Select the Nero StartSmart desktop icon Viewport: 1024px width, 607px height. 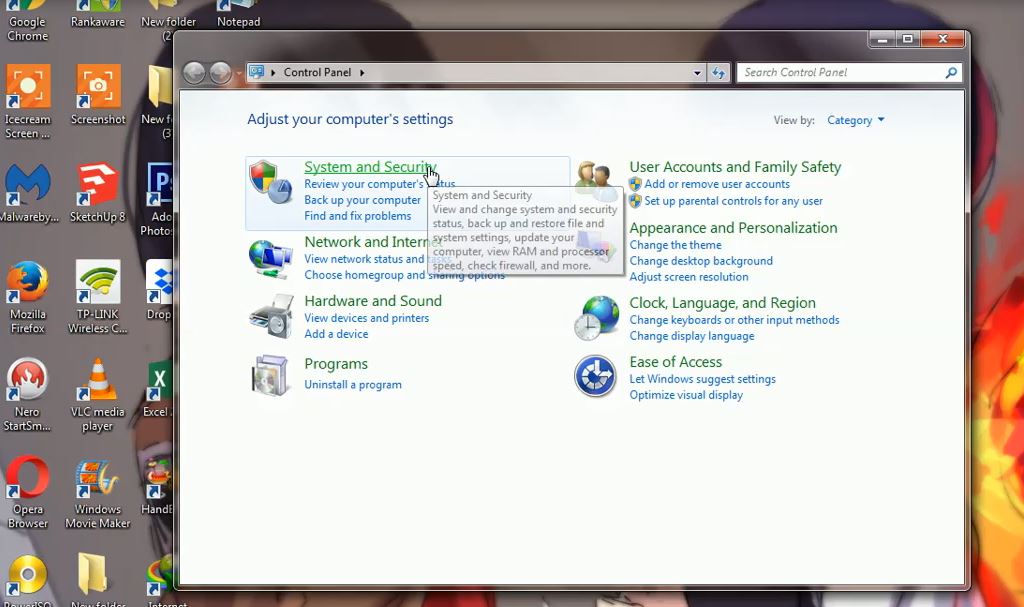coord(27,395)
